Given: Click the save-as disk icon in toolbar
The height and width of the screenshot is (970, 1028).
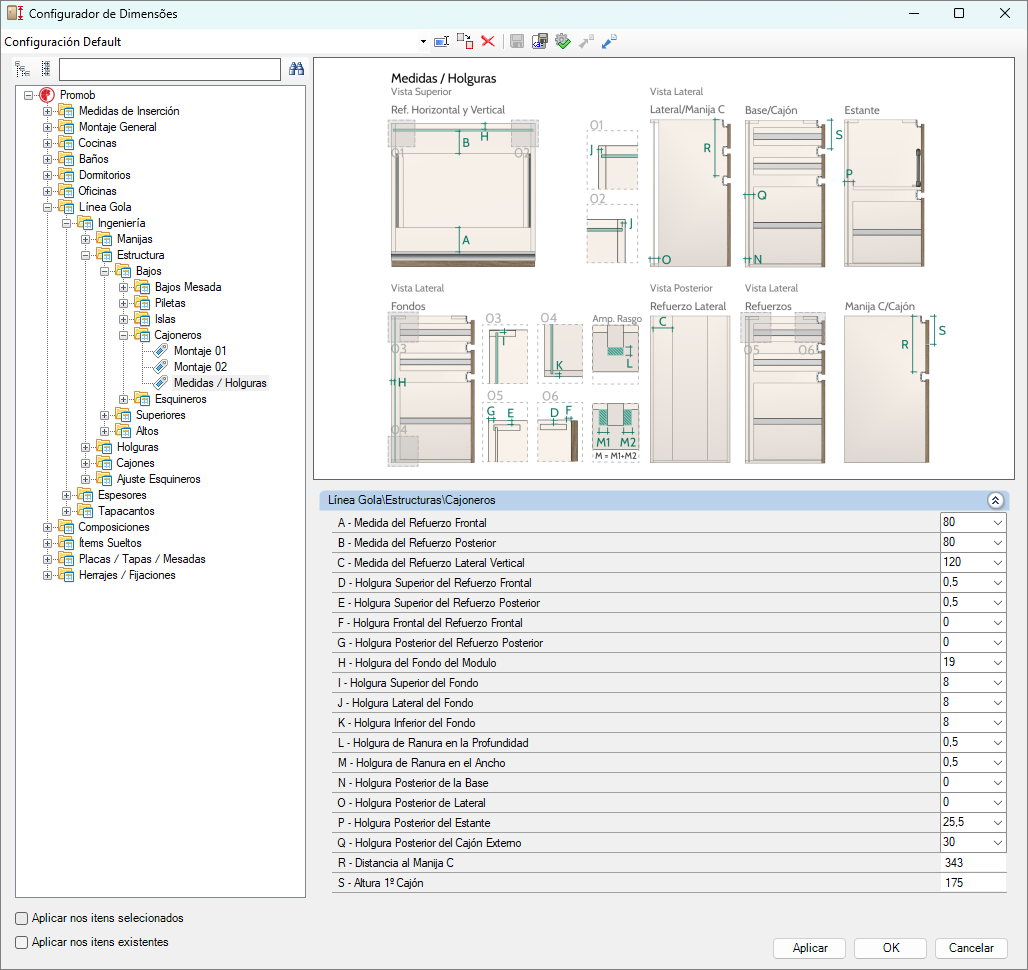Looking at the screenshot, I should click(540, 41).
